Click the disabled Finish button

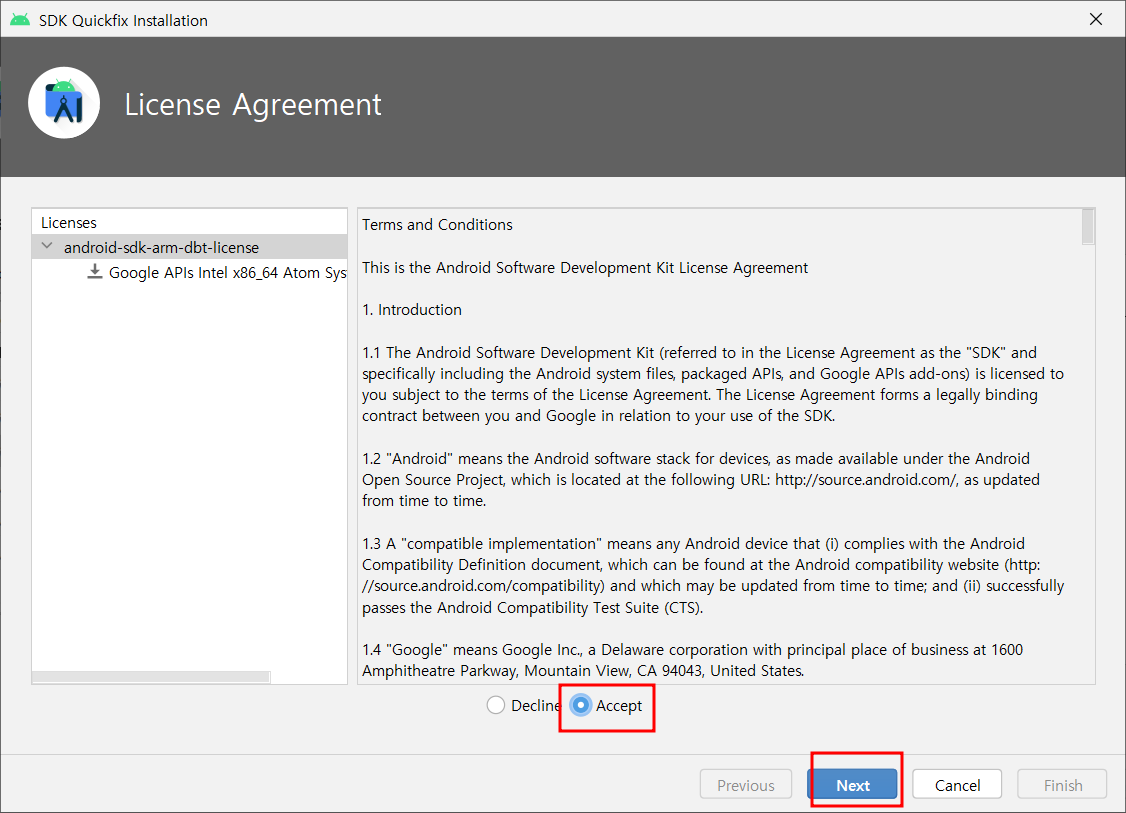1063,785
